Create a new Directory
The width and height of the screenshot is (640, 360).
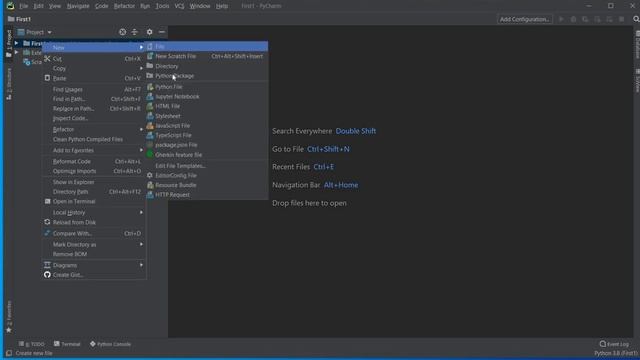point(207,66)
